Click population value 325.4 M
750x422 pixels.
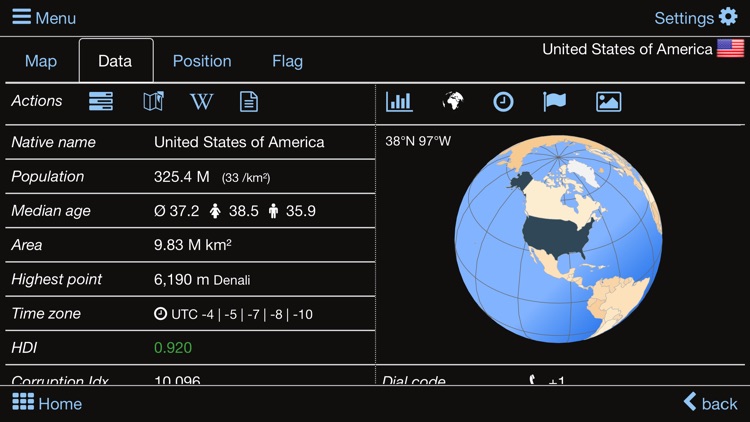click(181, 177)
